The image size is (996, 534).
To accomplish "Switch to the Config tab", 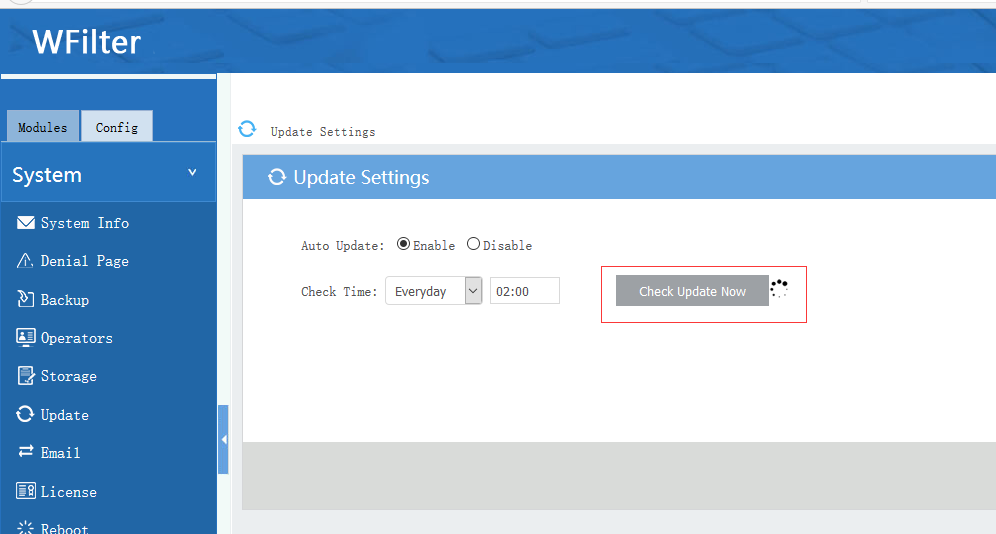I will (x=117, y=127).
